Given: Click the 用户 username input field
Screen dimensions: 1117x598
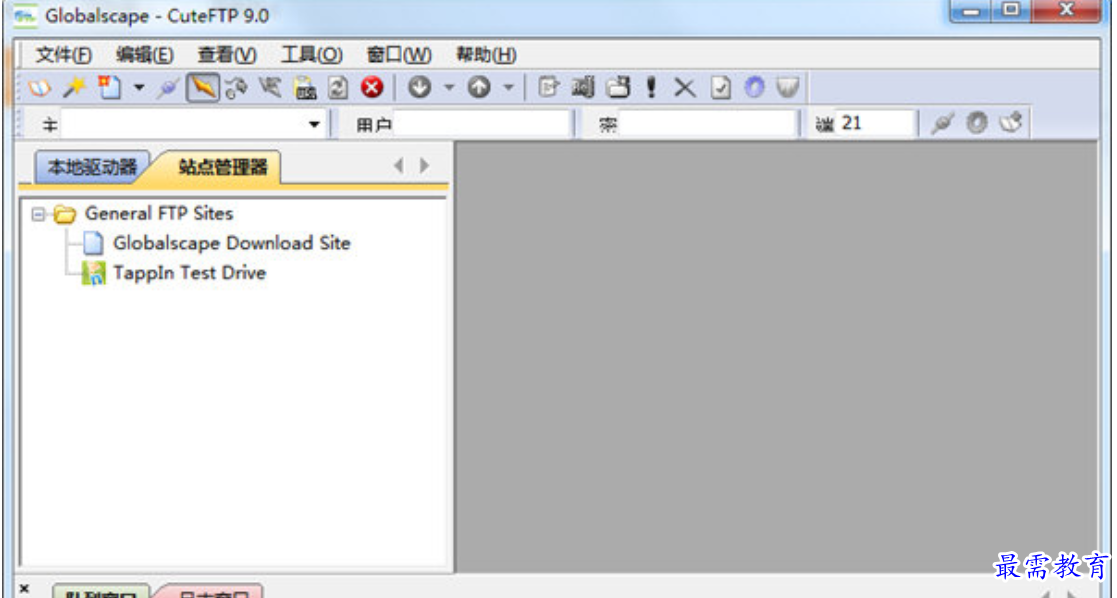Looking at the screenshot, I should 482,124.
